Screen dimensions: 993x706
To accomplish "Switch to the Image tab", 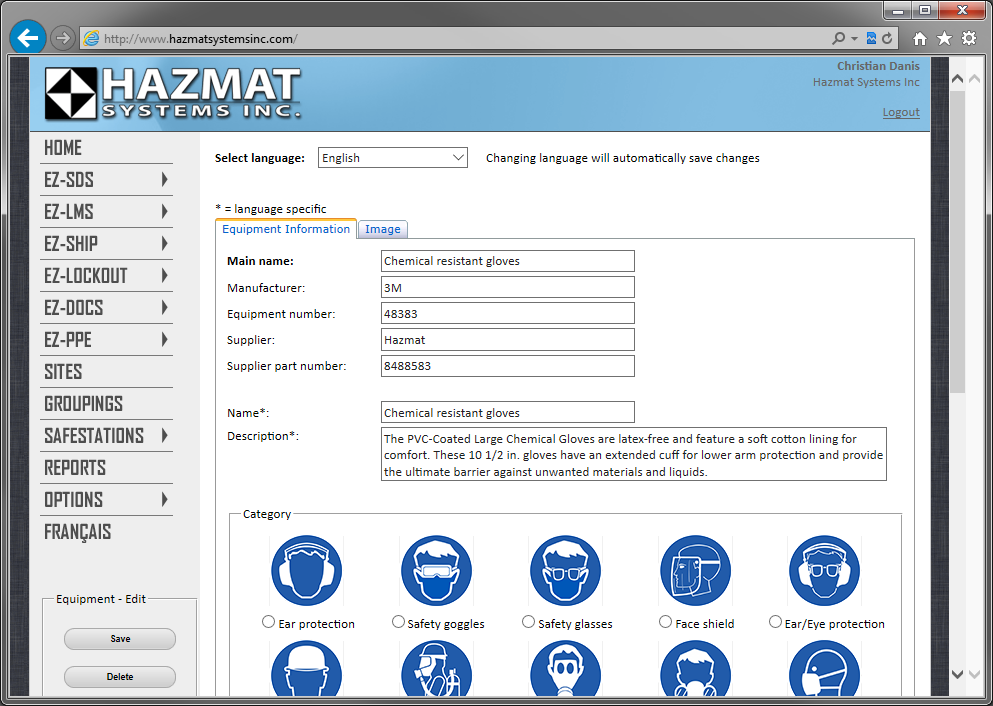I will coord(382,229).
